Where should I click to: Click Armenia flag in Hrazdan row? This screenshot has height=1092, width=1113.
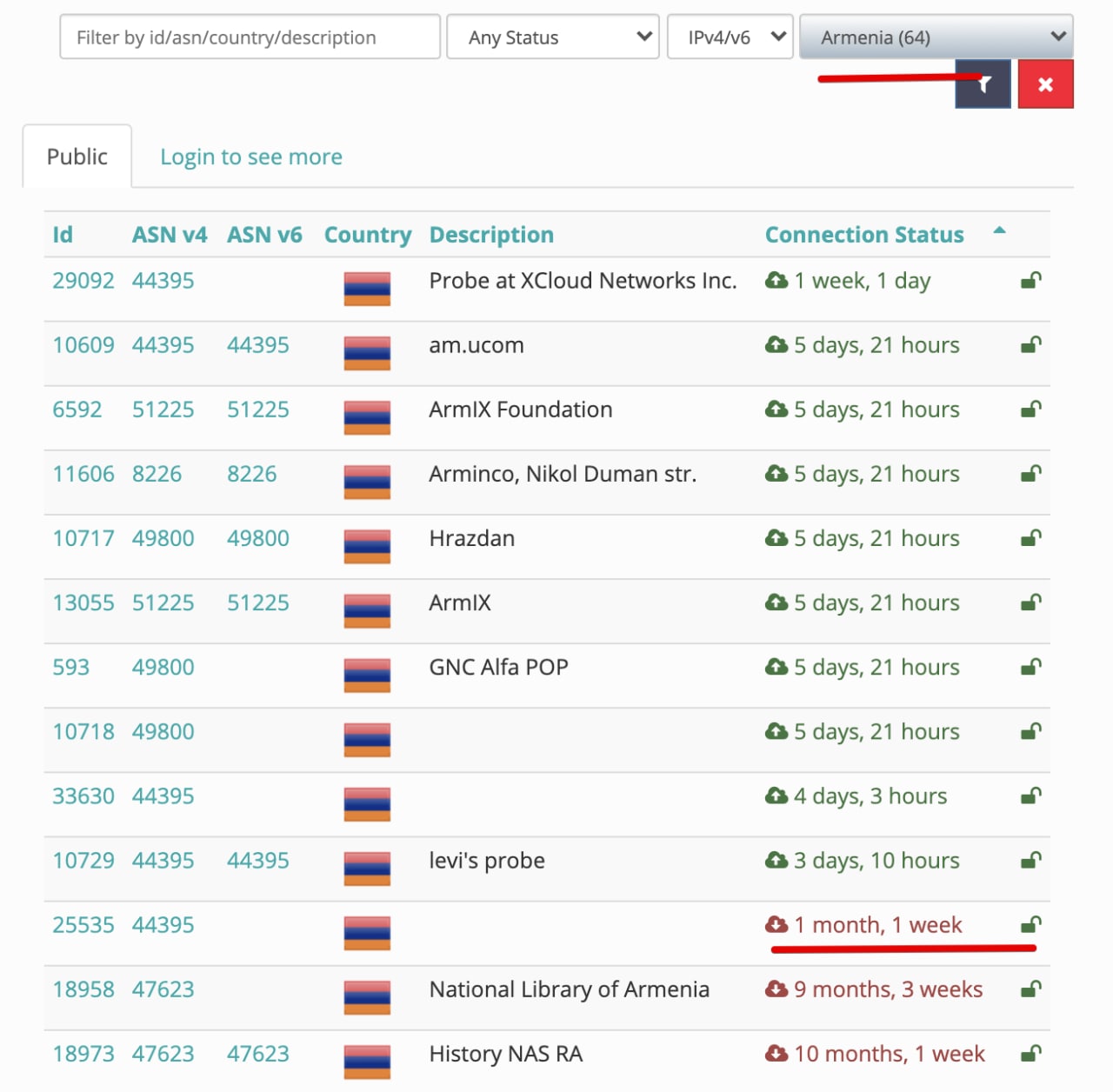click(367, 546)
